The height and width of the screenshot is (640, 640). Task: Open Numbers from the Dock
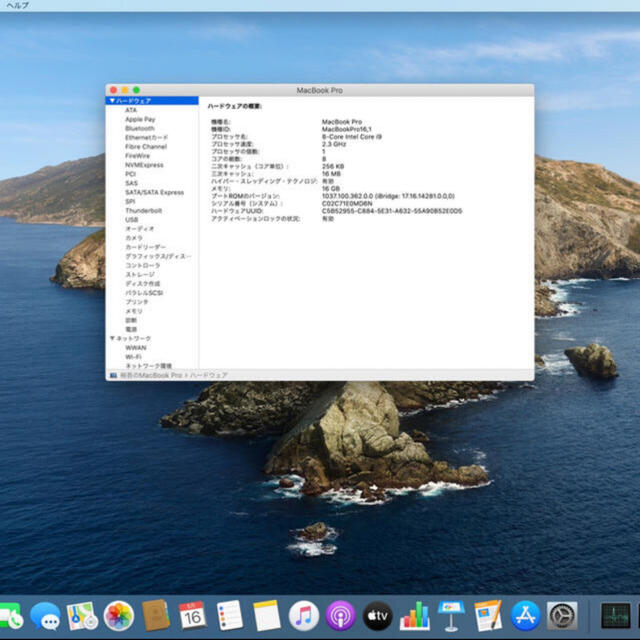(415, 616)
